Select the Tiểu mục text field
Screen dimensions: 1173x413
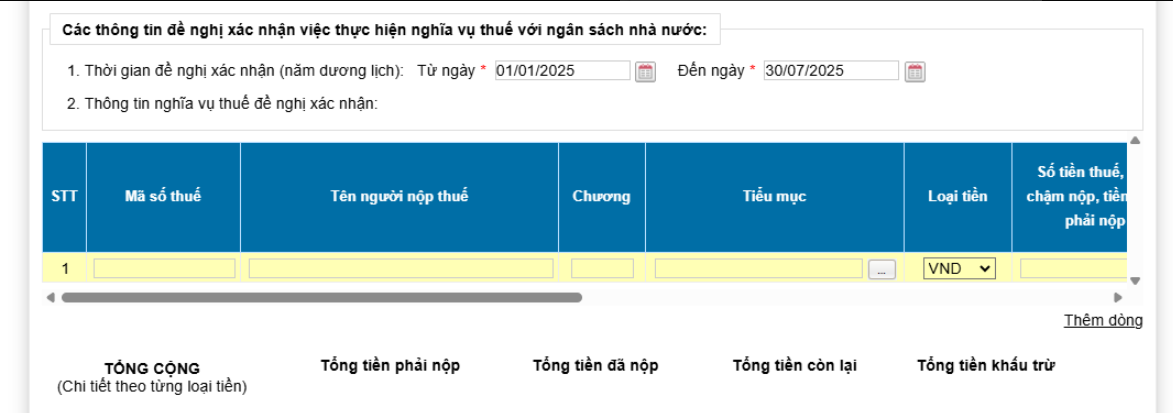(758, 268)
